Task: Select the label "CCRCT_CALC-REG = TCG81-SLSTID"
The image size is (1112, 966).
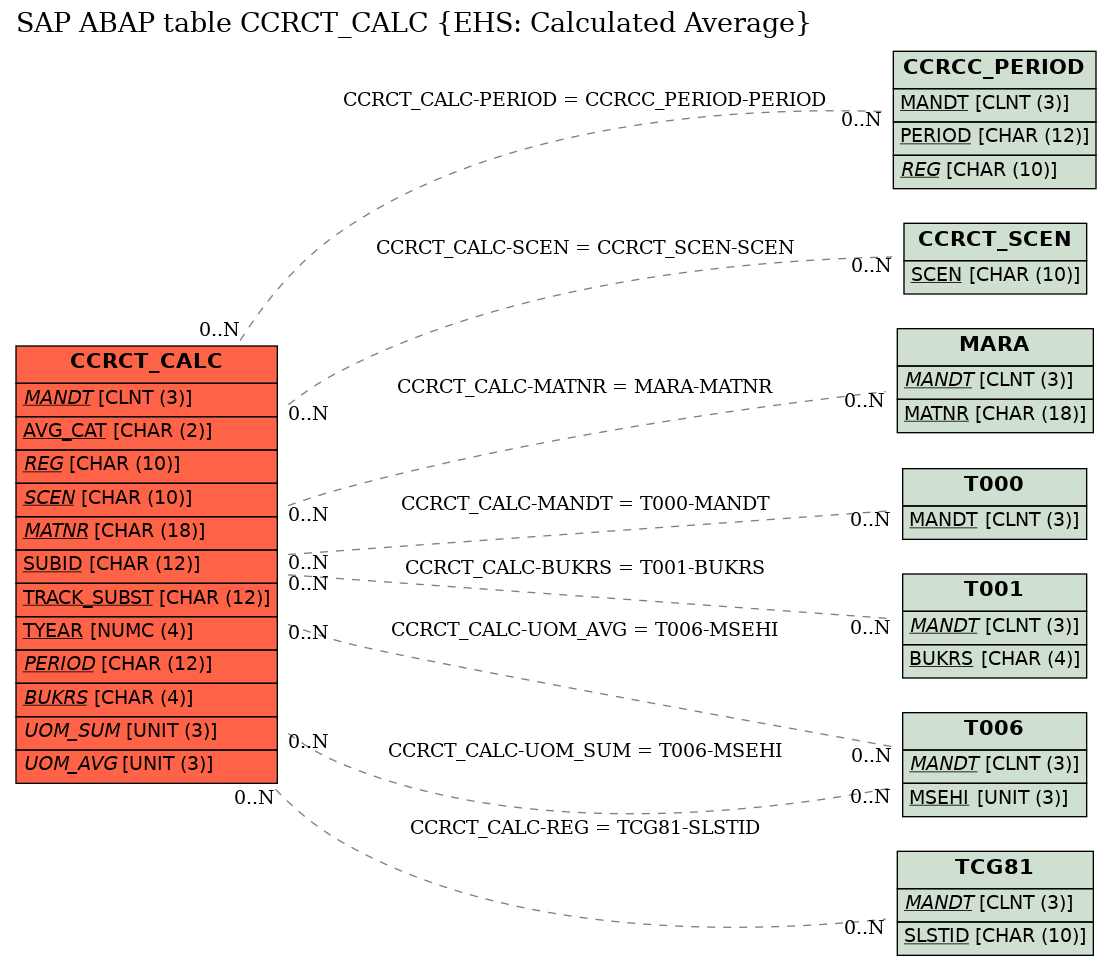Action: [585, 828]
